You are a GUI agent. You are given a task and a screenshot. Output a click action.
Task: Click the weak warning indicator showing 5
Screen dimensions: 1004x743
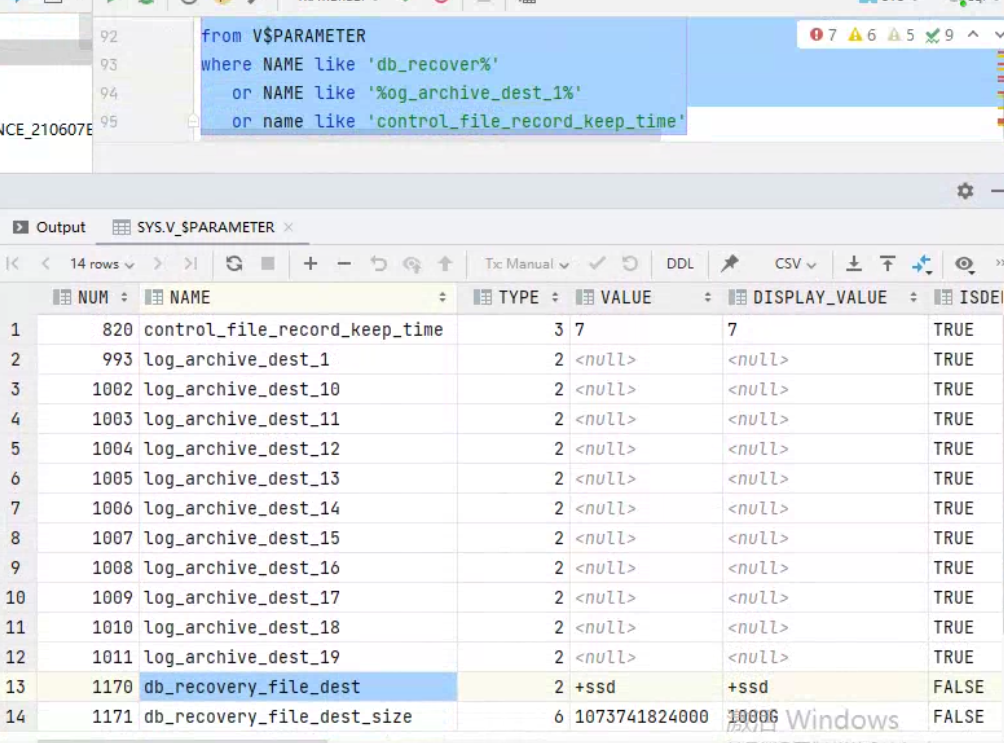(x=901, y=35)
